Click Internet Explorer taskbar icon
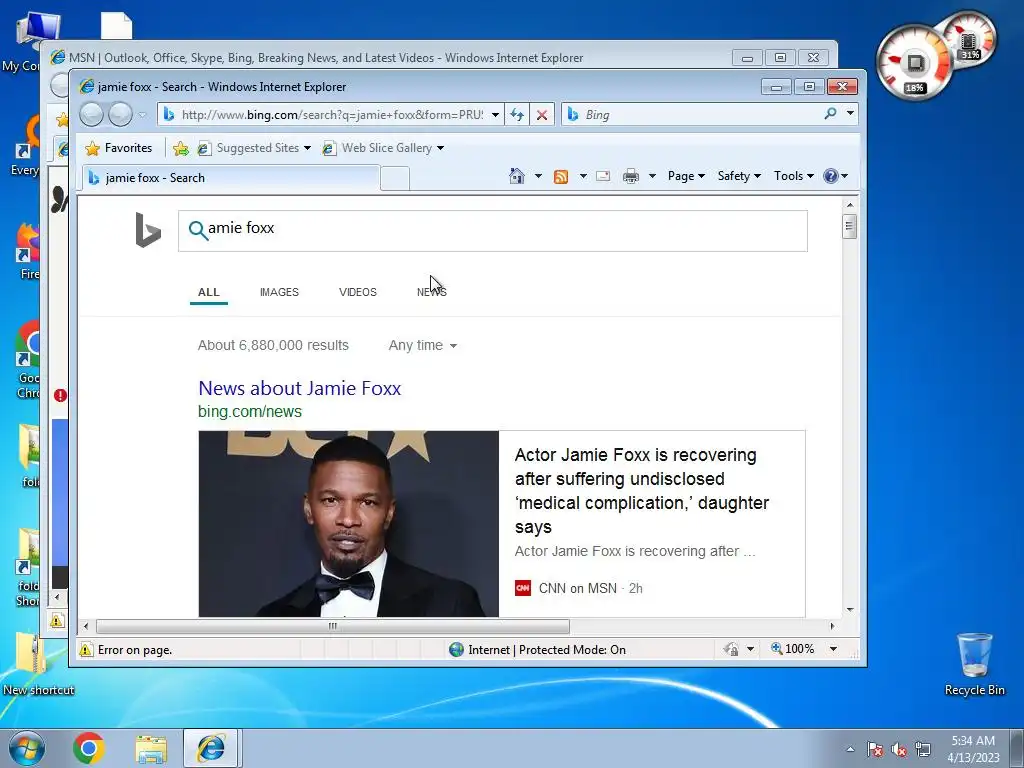The height and width of the screenshot is (768, 1024). point(210,748)
